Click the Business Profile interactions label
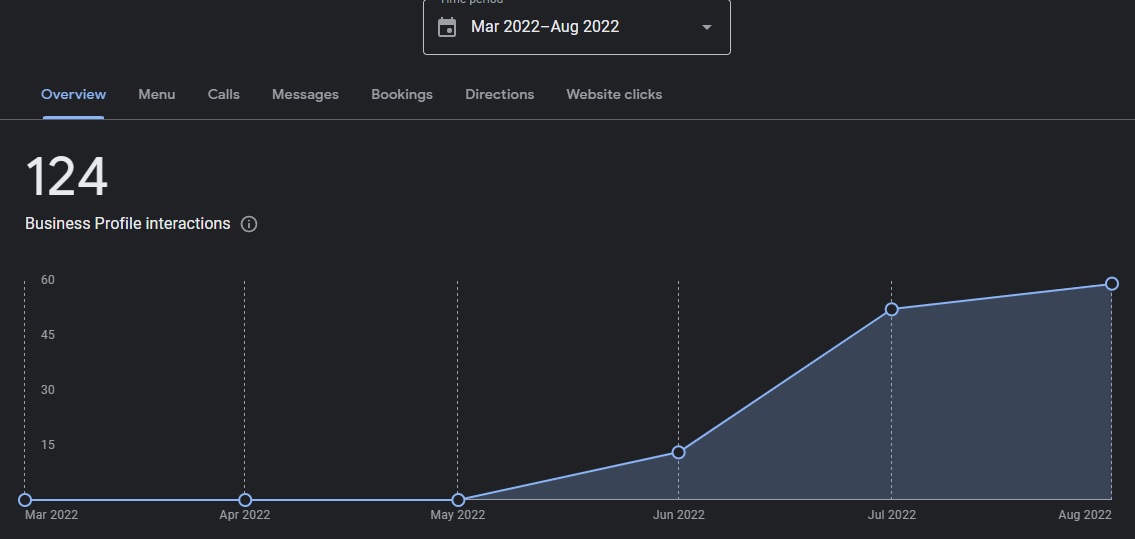 point(127,224)
